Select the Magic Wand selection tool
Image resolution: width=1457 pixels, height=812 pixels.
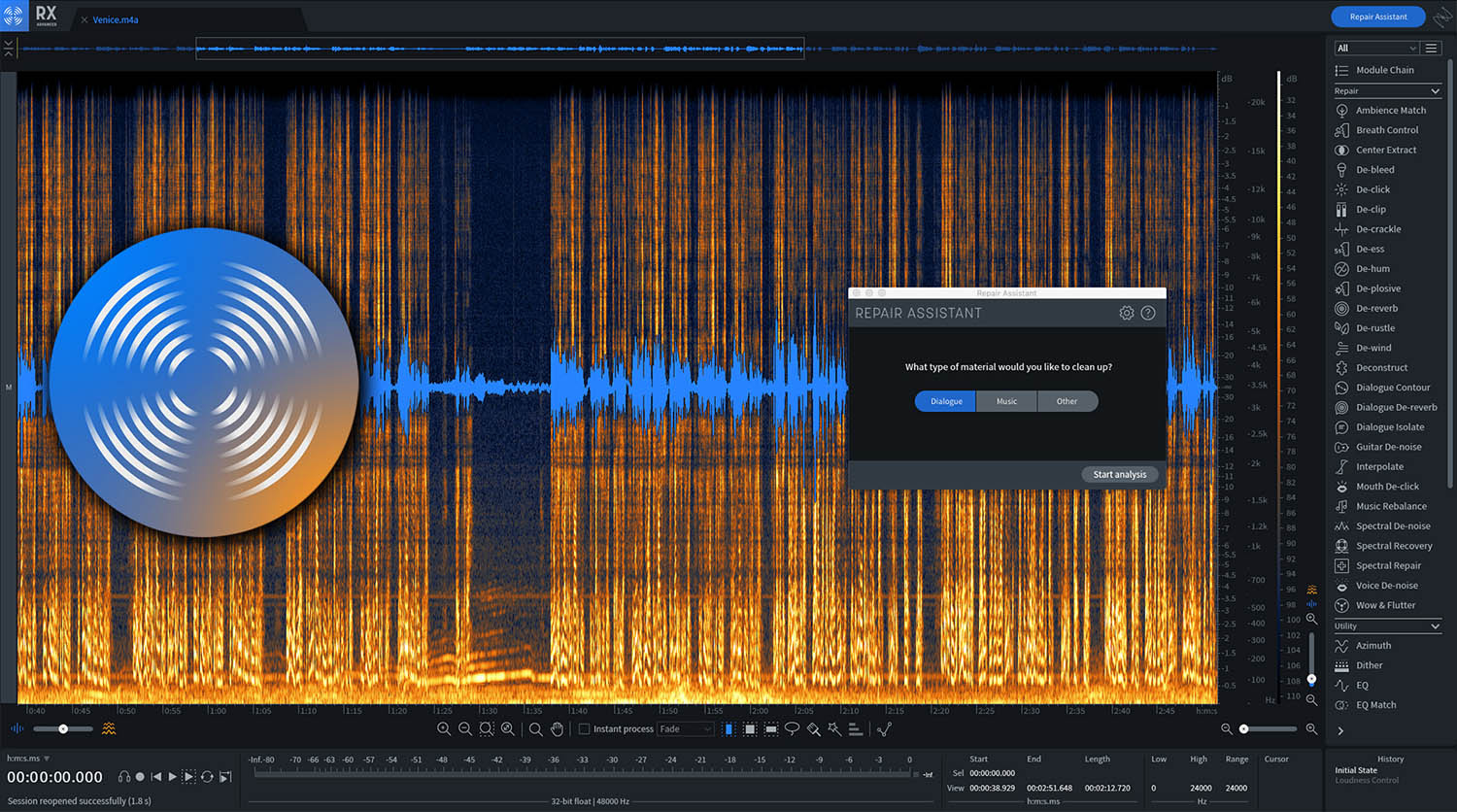tap(834, 728)
